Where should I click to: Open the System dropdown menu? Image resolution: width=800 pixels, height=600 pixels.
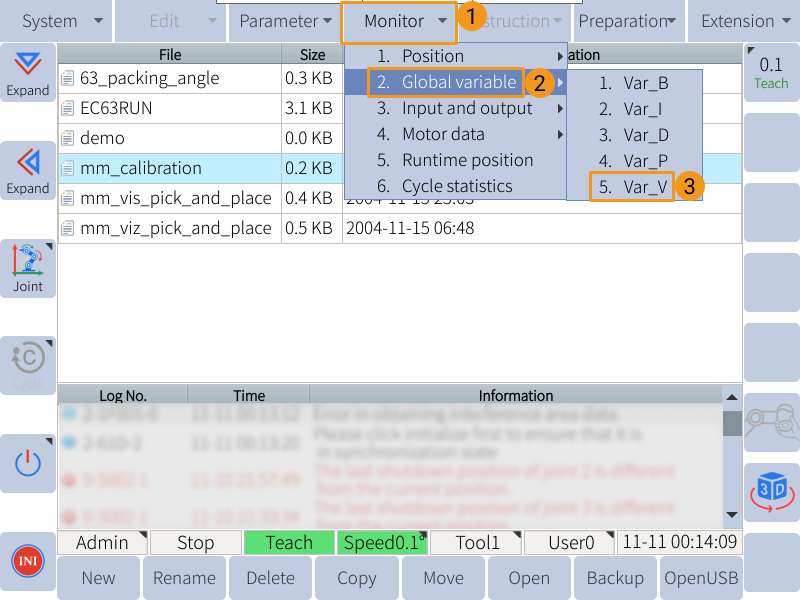coord(56,21)
